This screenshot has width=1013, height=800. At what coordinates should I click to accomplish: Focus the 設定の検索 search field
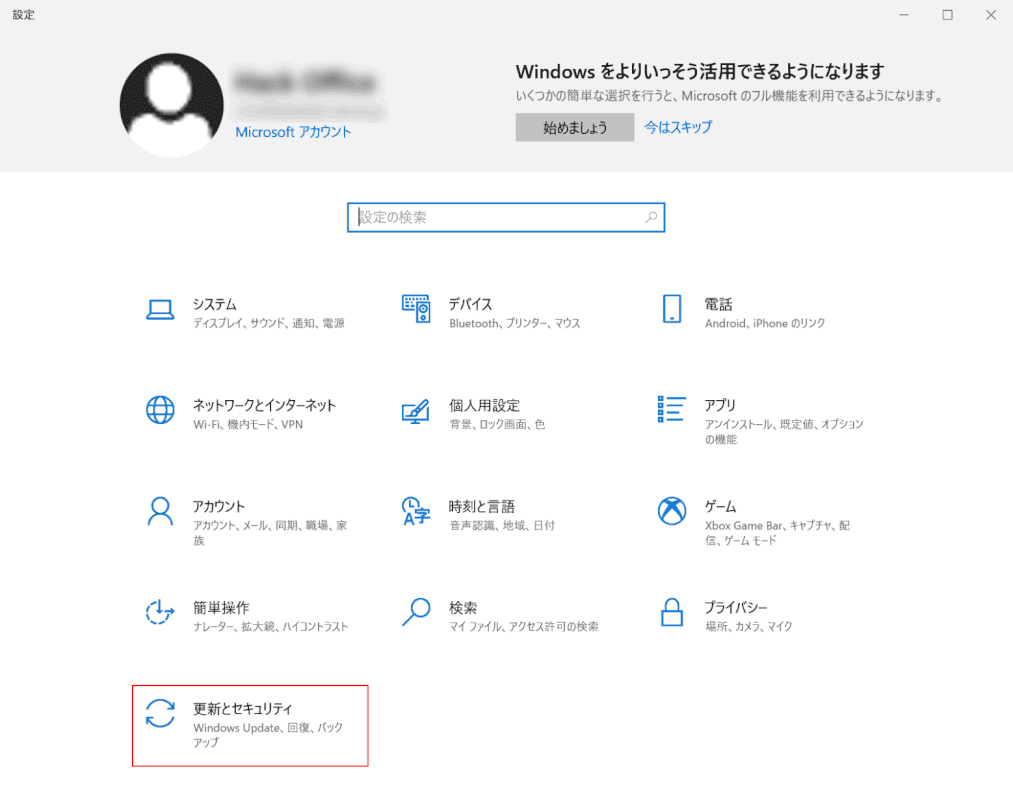506,217
